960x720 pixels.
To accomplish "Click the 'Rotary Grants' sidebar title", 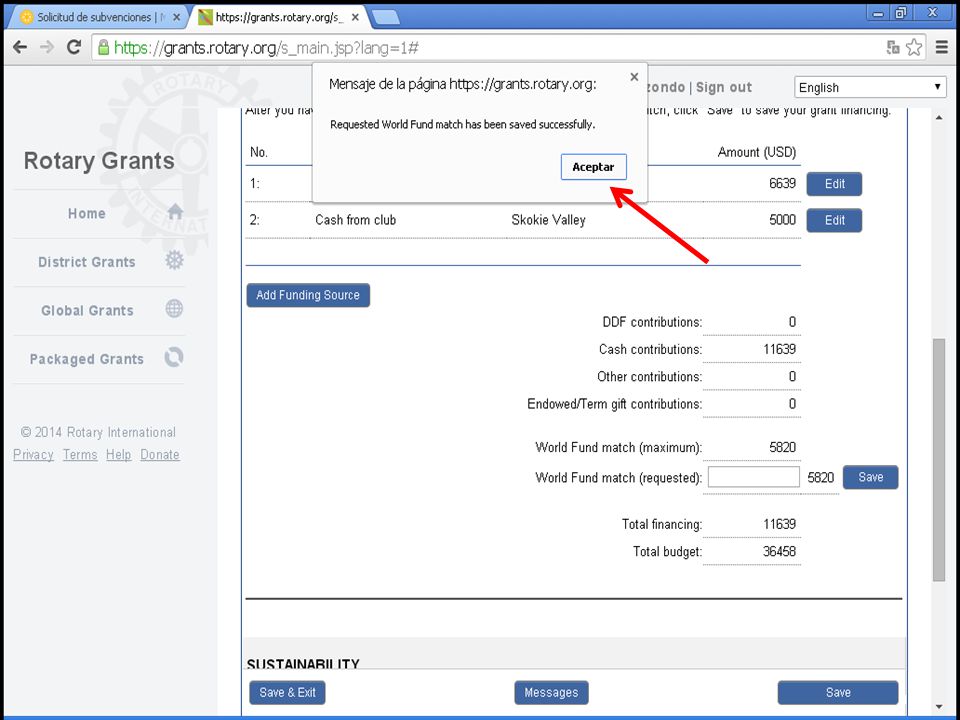I will click(99, 161).
